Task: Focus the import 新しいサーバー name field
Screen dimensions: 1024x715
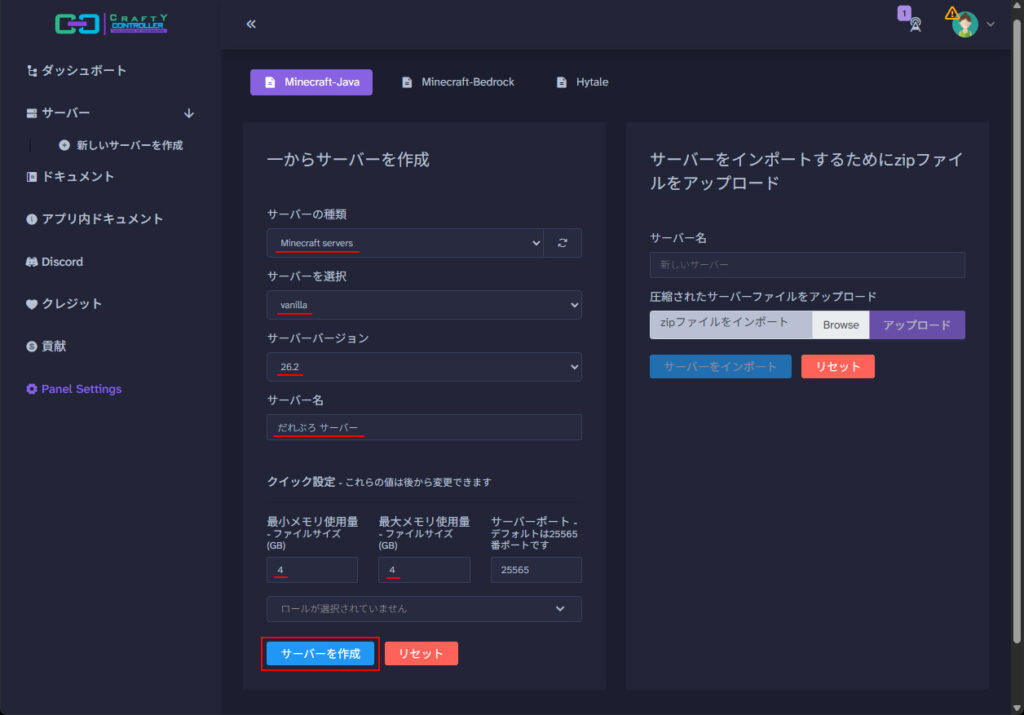Action: pos(807,265)
